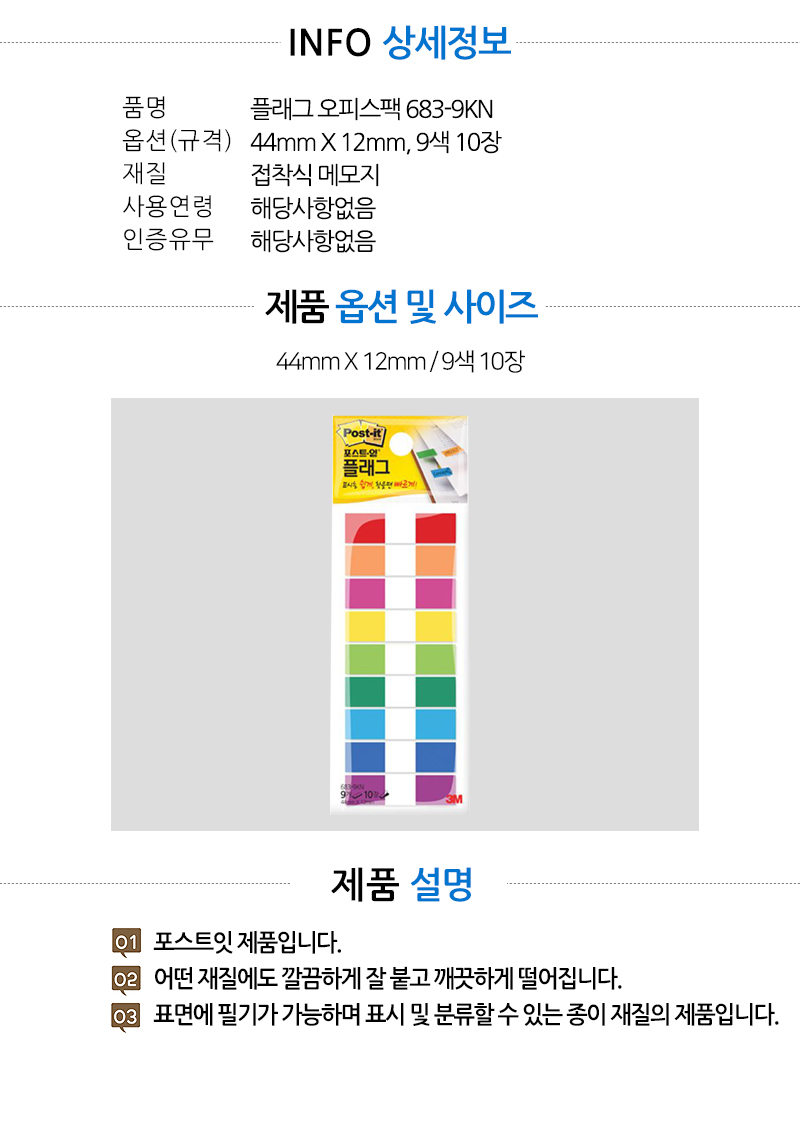Click the 01 number badge icon
The width and height of the screenshot is (800, 1124).
pos(125,942)
